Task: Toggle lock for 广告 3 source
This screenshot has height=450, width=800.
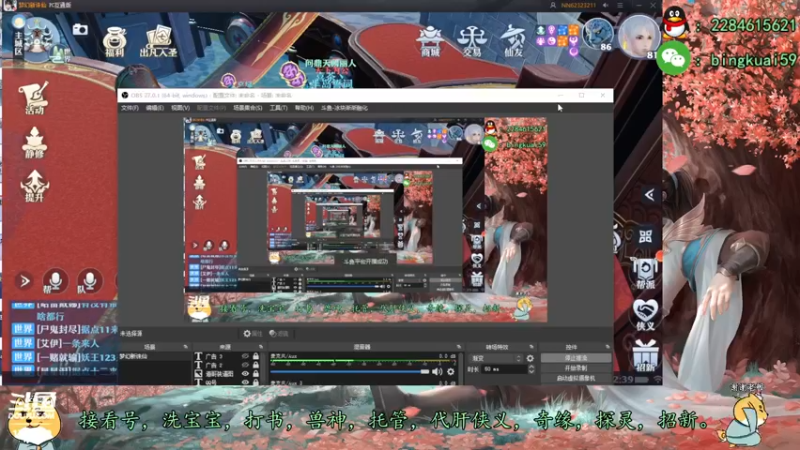Action: [x=256, y=356]
